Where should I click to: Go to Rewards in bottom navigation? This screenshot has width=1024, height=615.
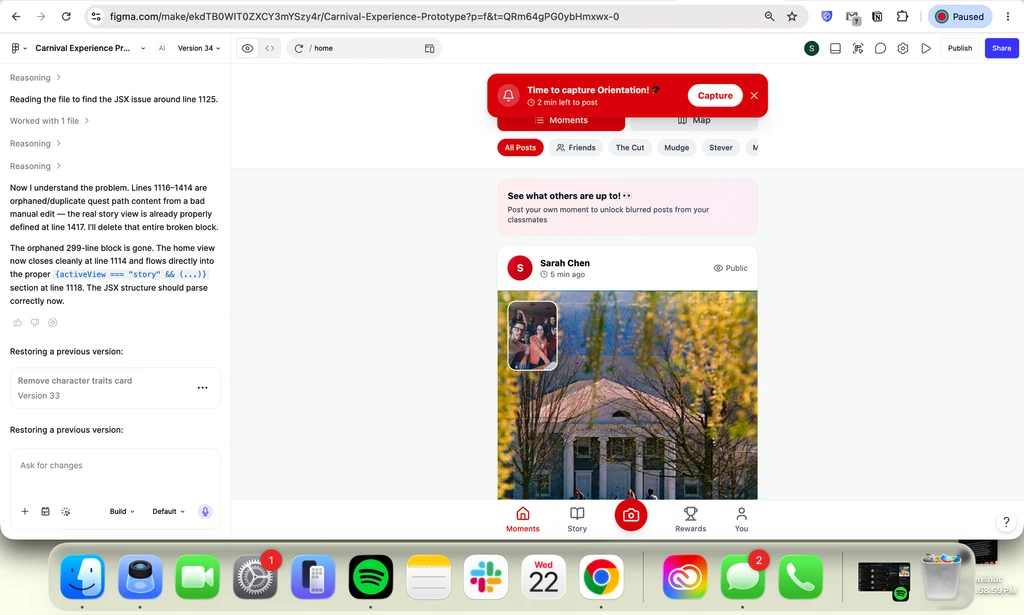(690, 520)
